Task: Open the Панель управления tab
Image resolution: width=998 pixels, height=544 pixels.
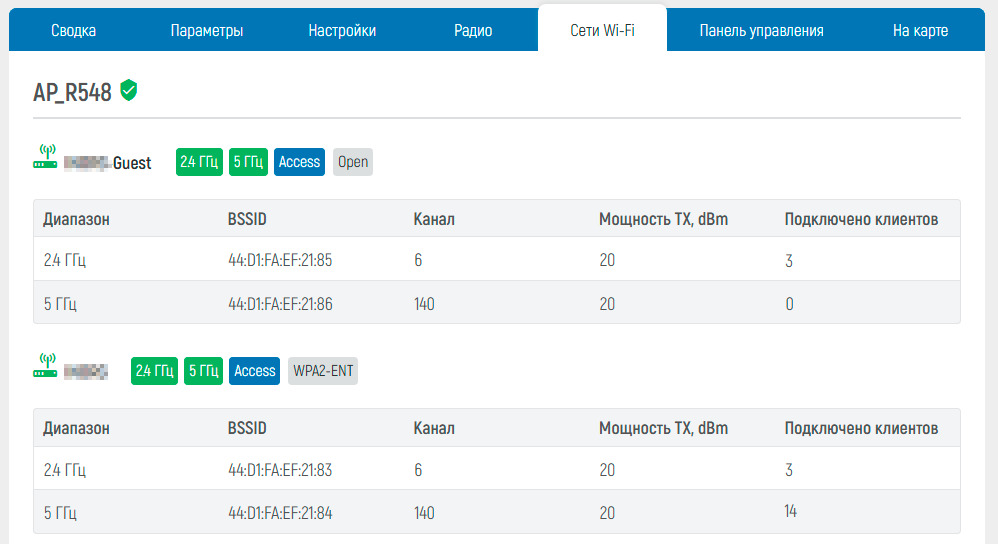Action: pos(761,30)
